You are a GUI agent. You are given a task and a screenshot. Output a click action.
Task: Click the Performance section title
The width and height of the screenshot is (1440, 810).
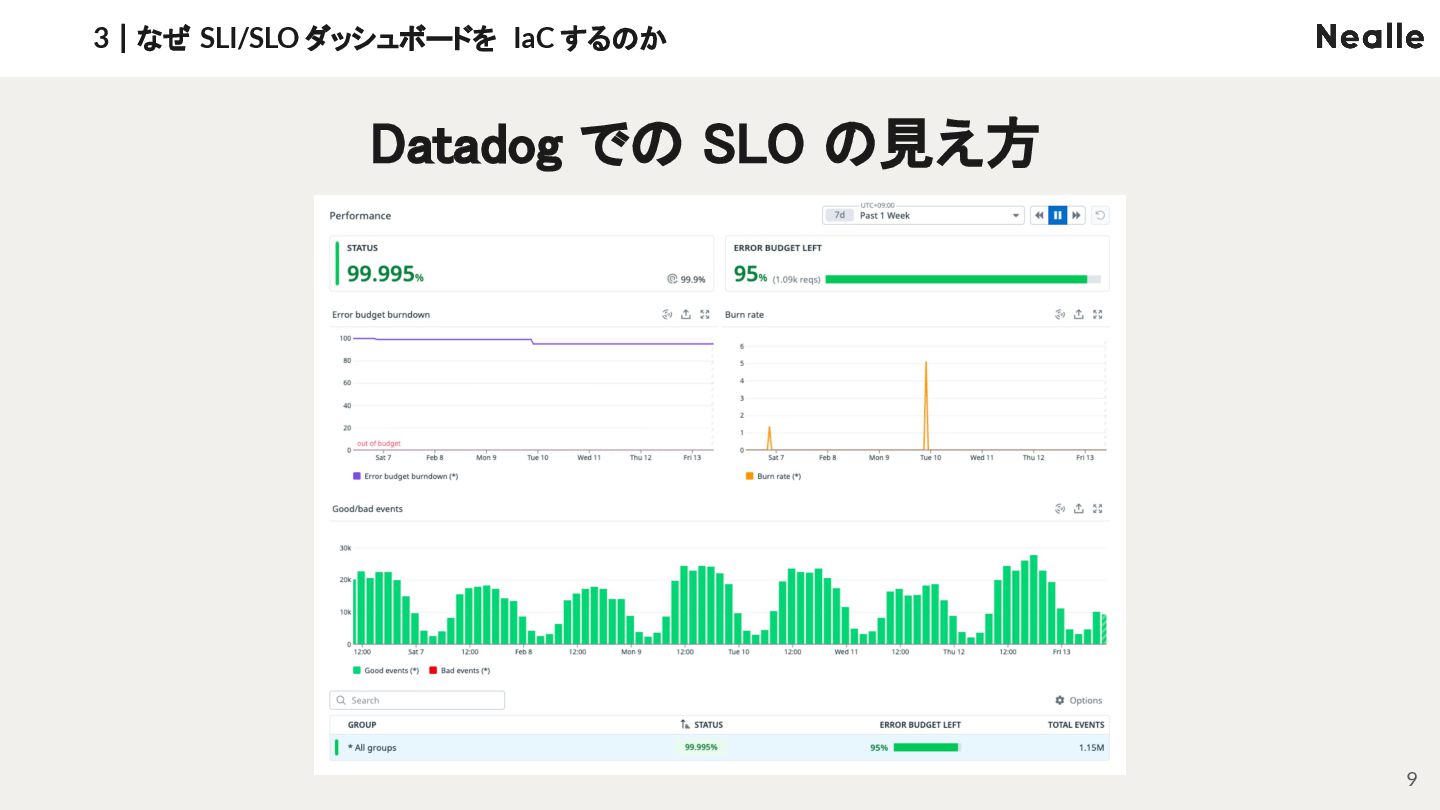tap(360, 215)
